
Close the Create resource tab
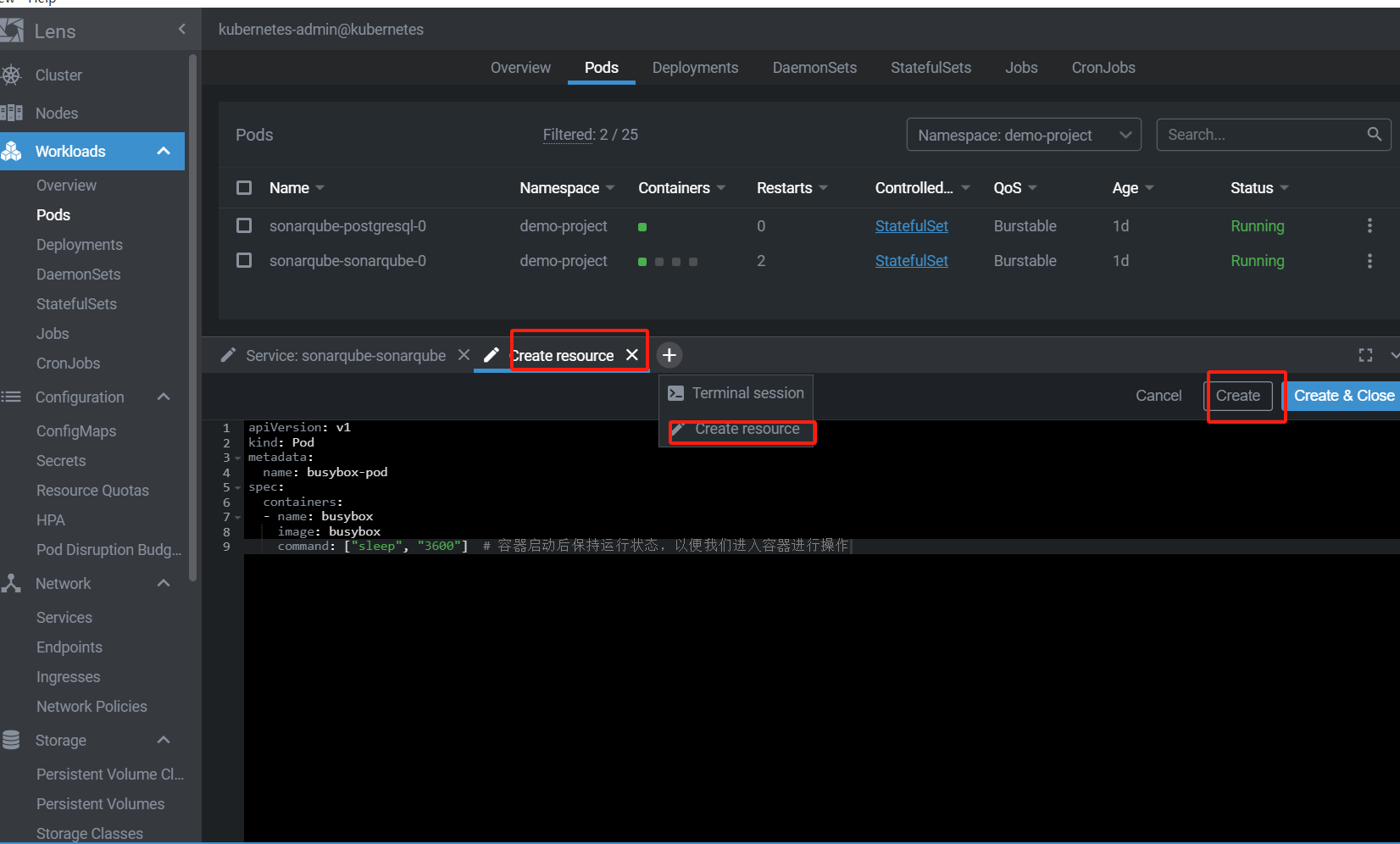tap(632, 355)
